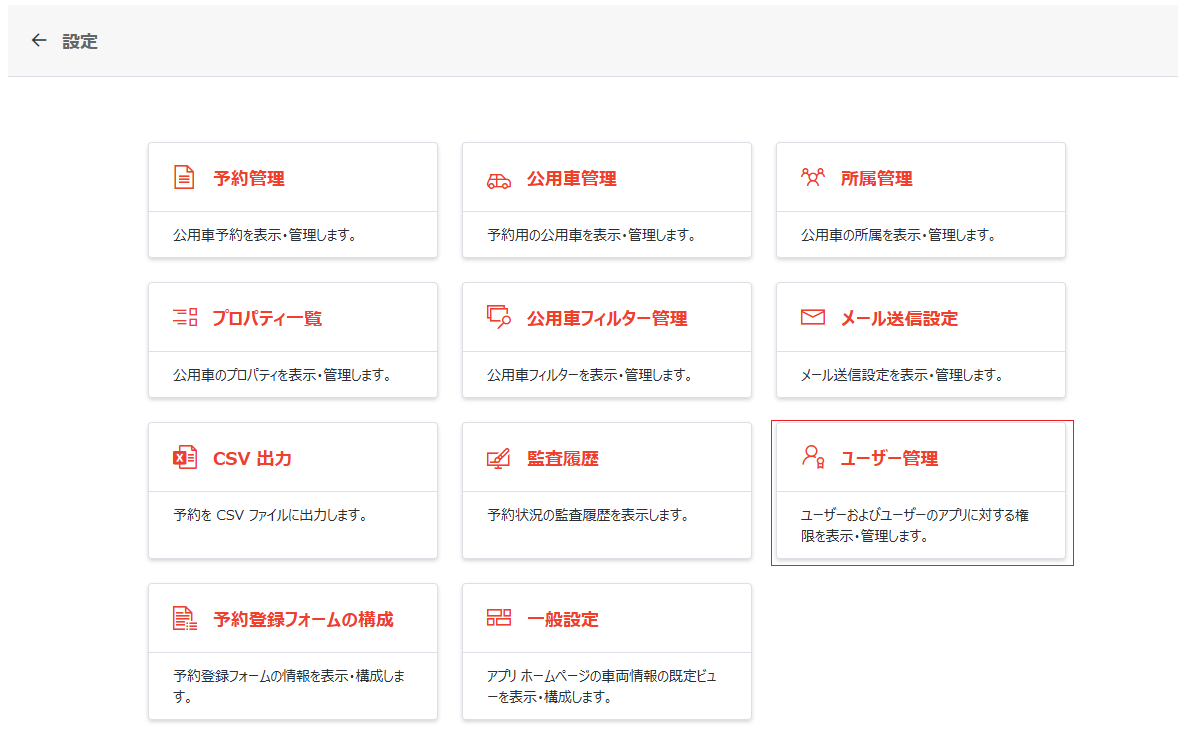
Task: Click the 設定 page heading
Action: (80, 41)
